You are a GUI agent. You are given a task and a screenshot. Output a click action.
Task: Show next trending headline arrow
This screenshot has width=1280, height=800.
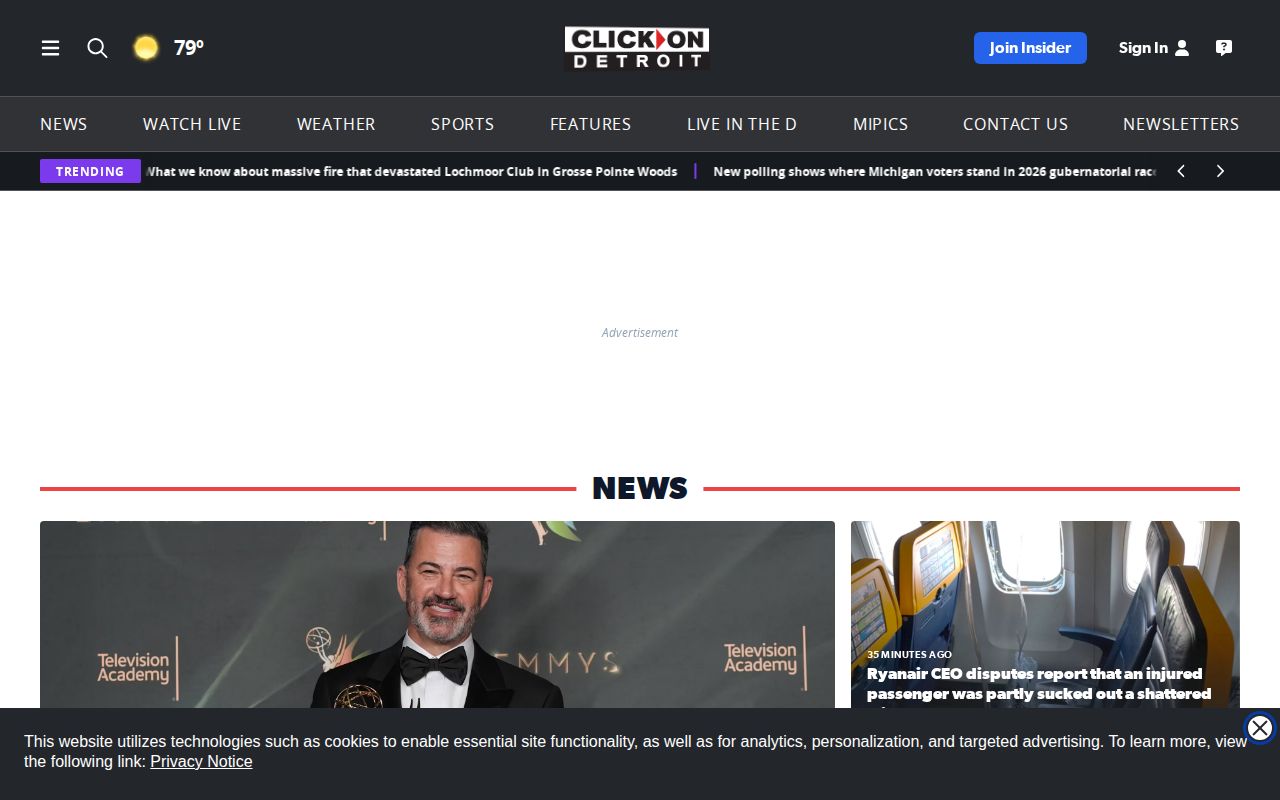click(1220, 171)
